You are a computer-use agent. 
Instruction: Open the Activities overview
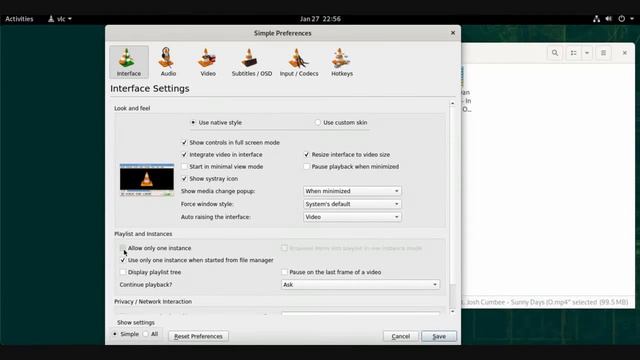(x=19, y=19)
